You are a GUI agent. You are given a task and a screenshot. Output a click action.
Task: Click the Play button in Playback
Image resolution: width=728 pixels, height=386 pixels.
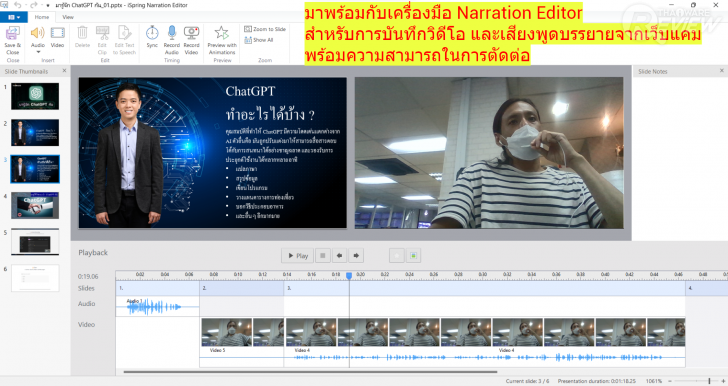298,255
